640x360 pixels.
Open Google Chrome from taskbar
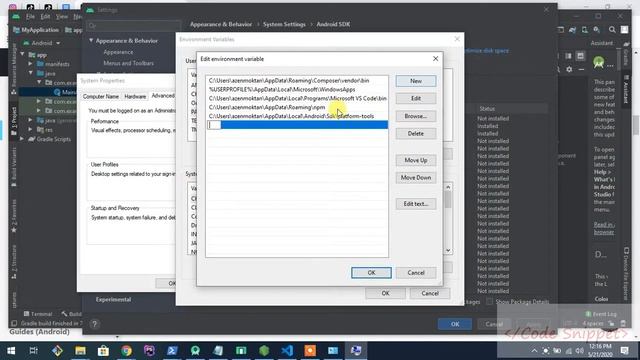(126, 351)
